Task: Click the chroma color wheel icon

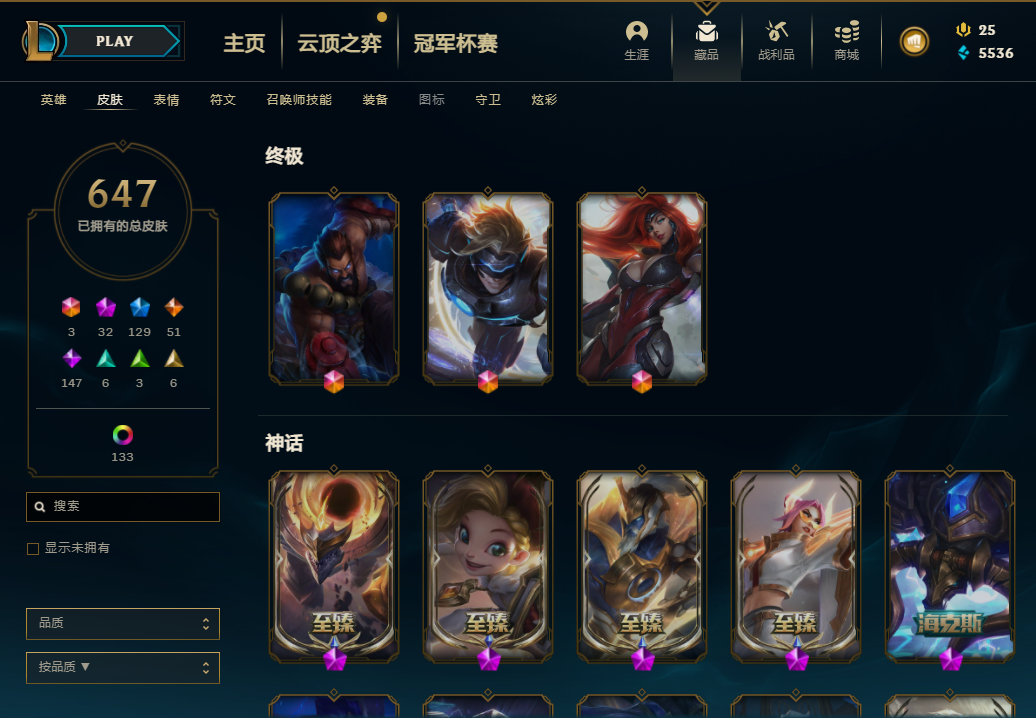Action: tap(122, 435)
